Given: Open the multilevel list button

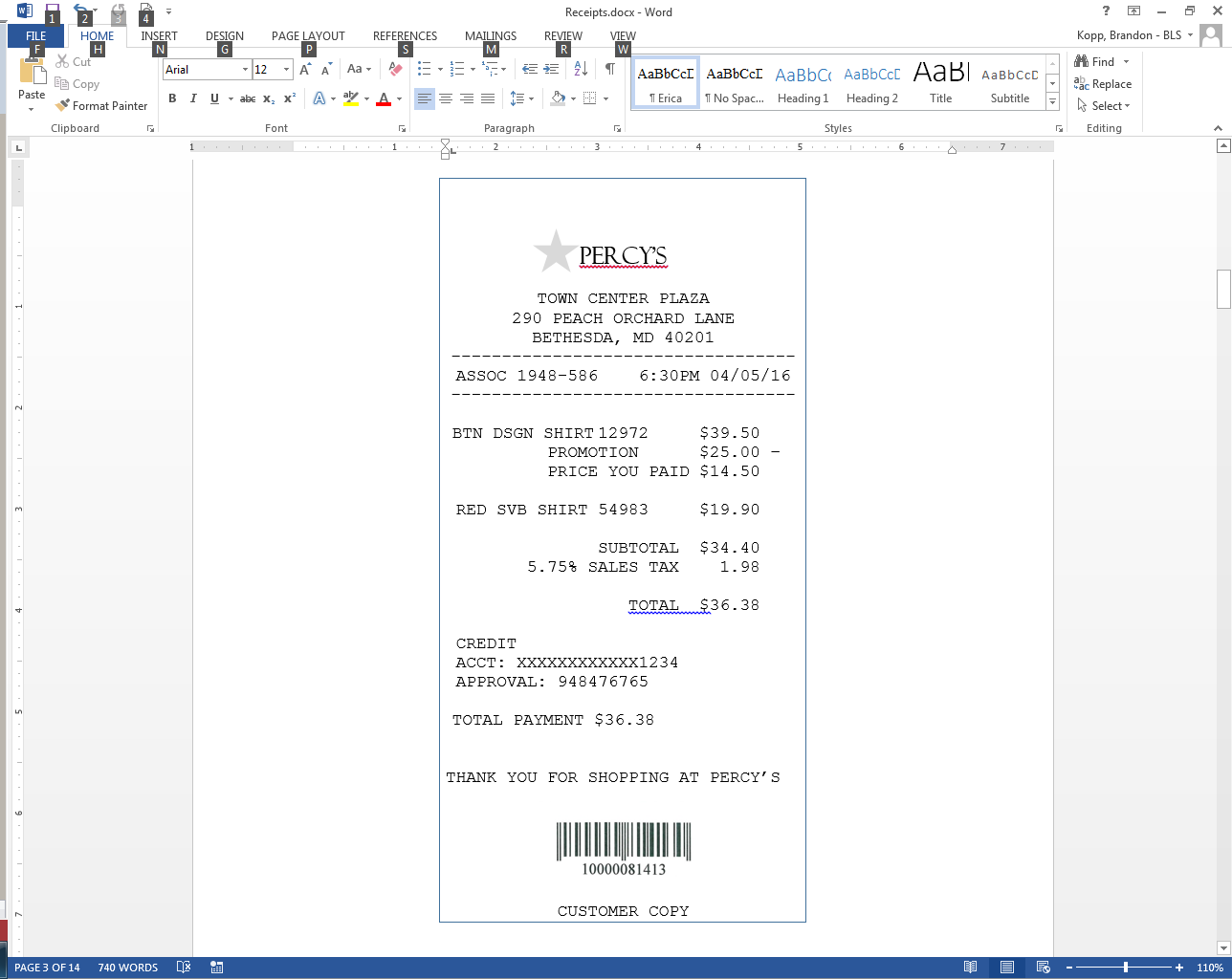Looking at the screenshot, I should coord(491,69).
